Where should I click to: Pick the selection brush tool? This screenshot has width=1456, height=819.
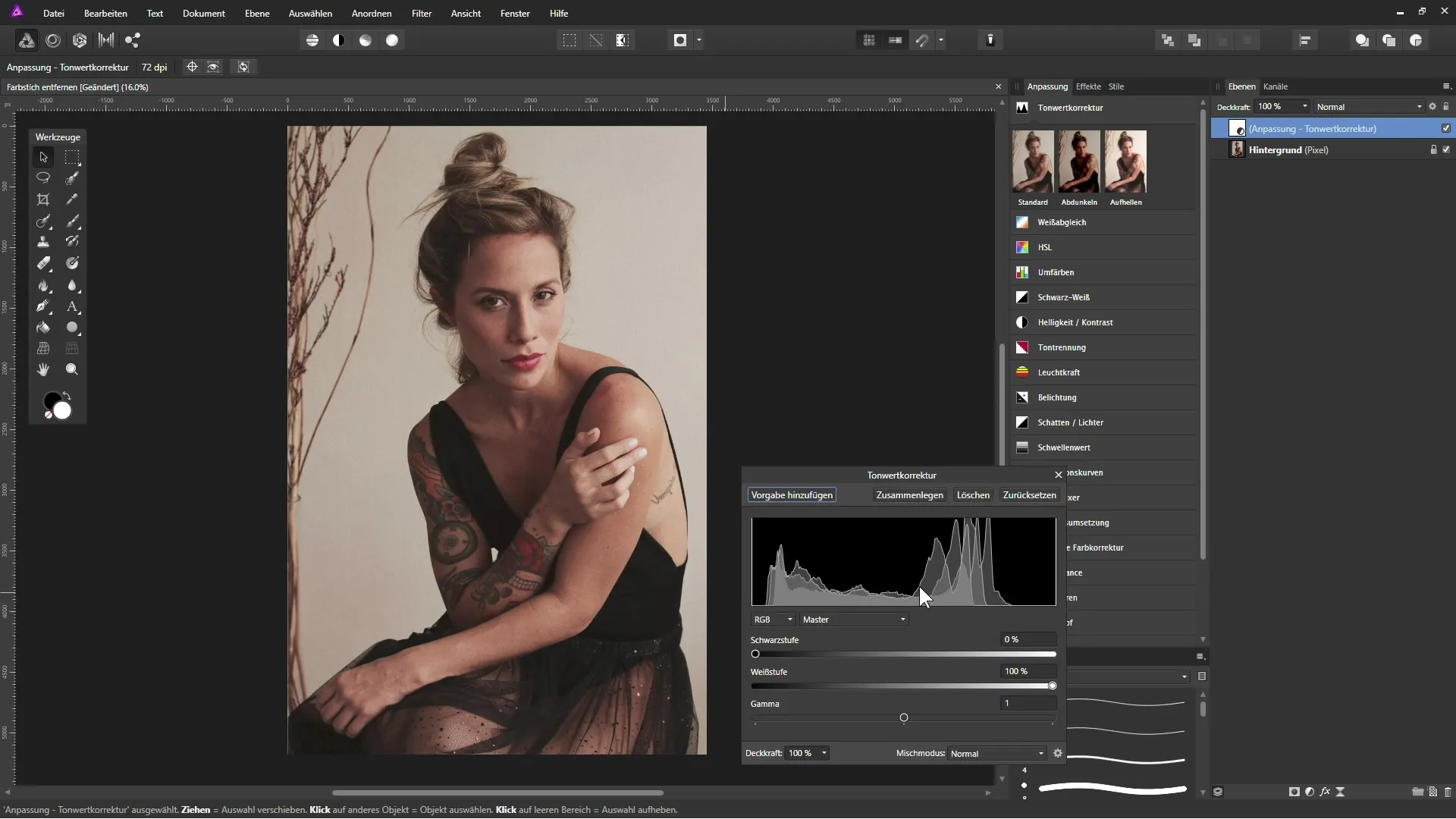(72, 177)
